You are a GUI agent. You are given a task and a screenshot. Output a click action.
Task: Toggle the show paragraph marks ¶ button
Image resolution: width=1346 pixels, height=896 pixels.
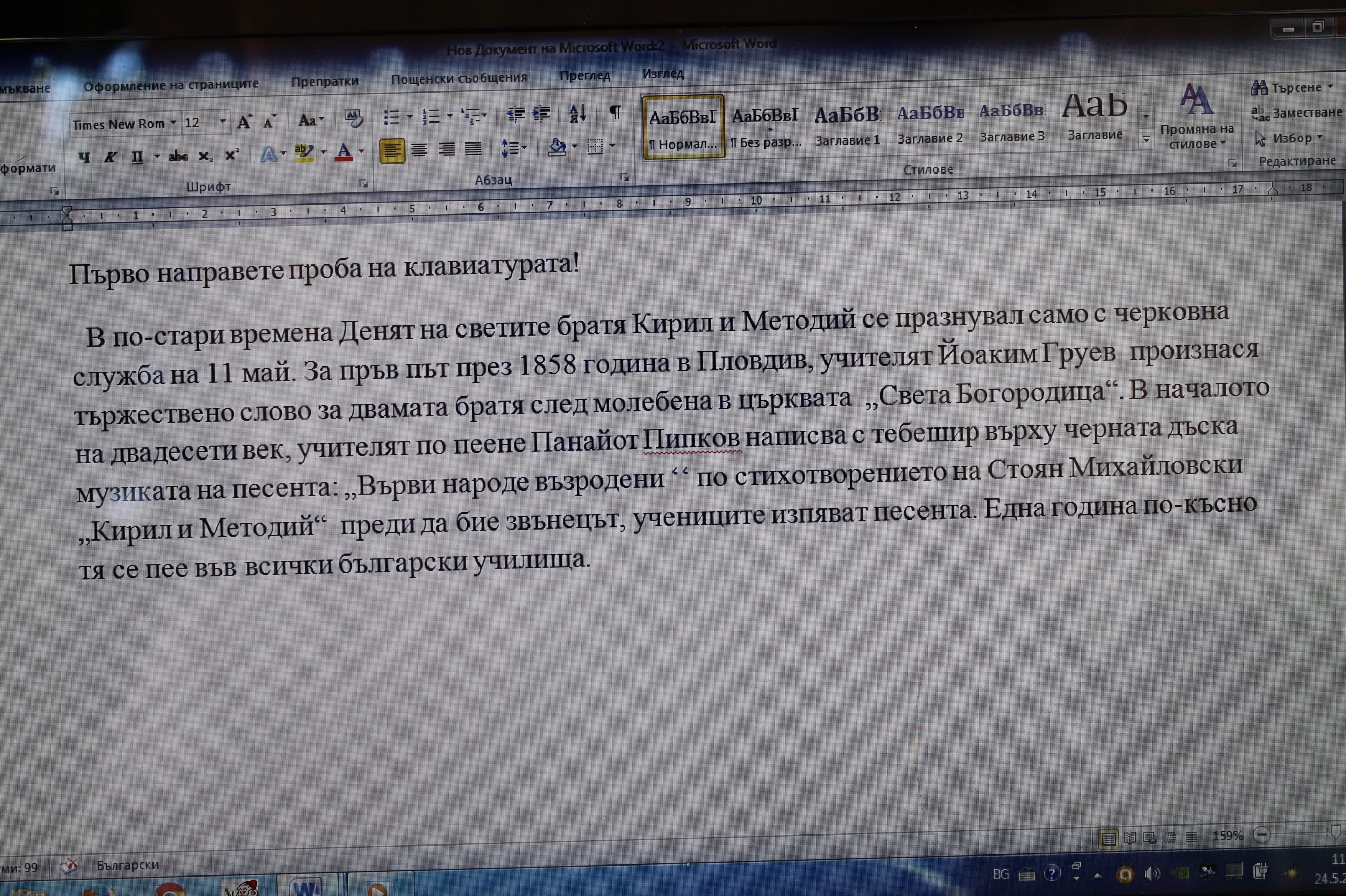click(615, 112)
